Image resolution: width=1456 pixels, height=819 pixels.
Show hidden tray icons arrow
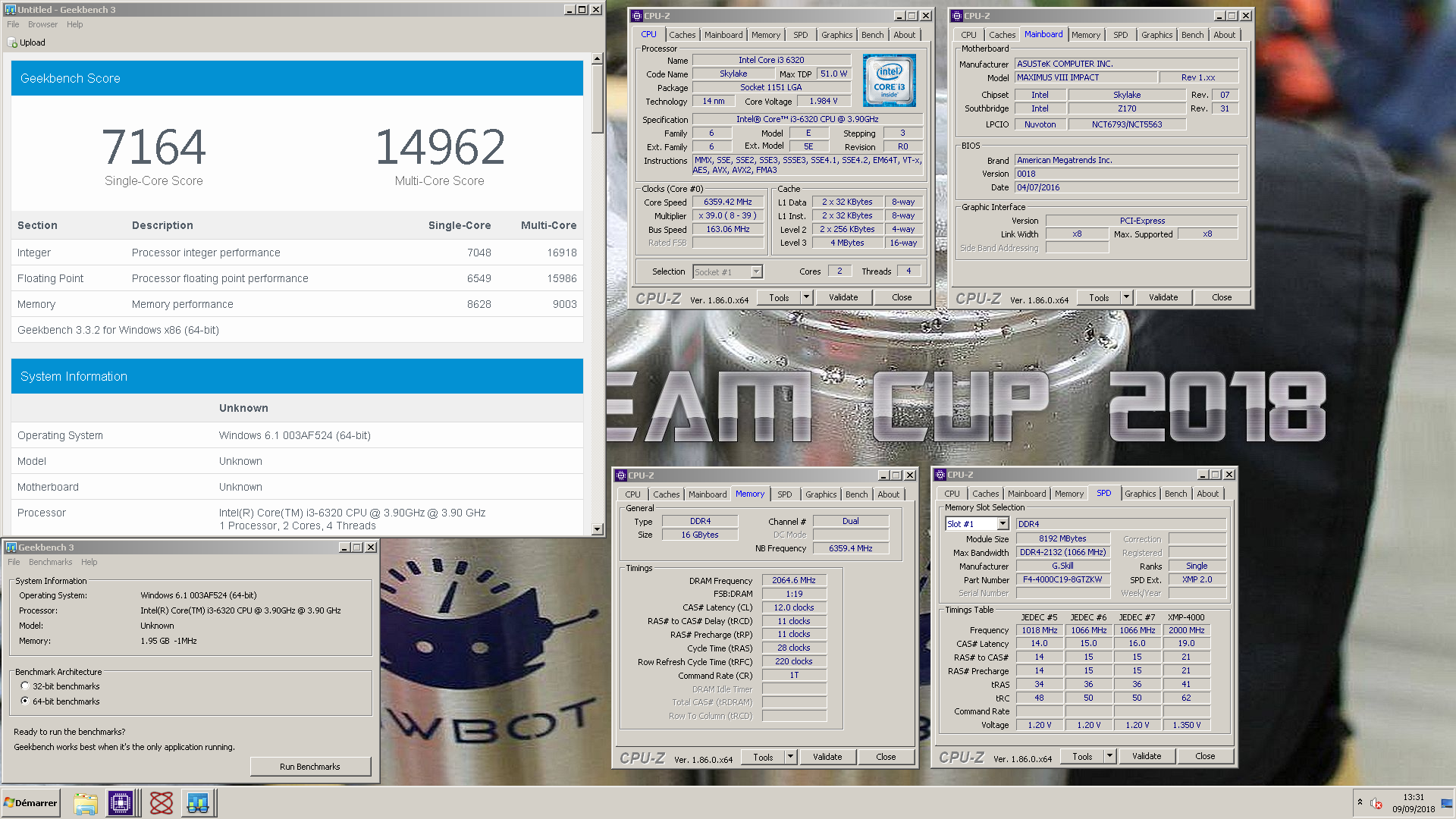(x=1360, y=802)
